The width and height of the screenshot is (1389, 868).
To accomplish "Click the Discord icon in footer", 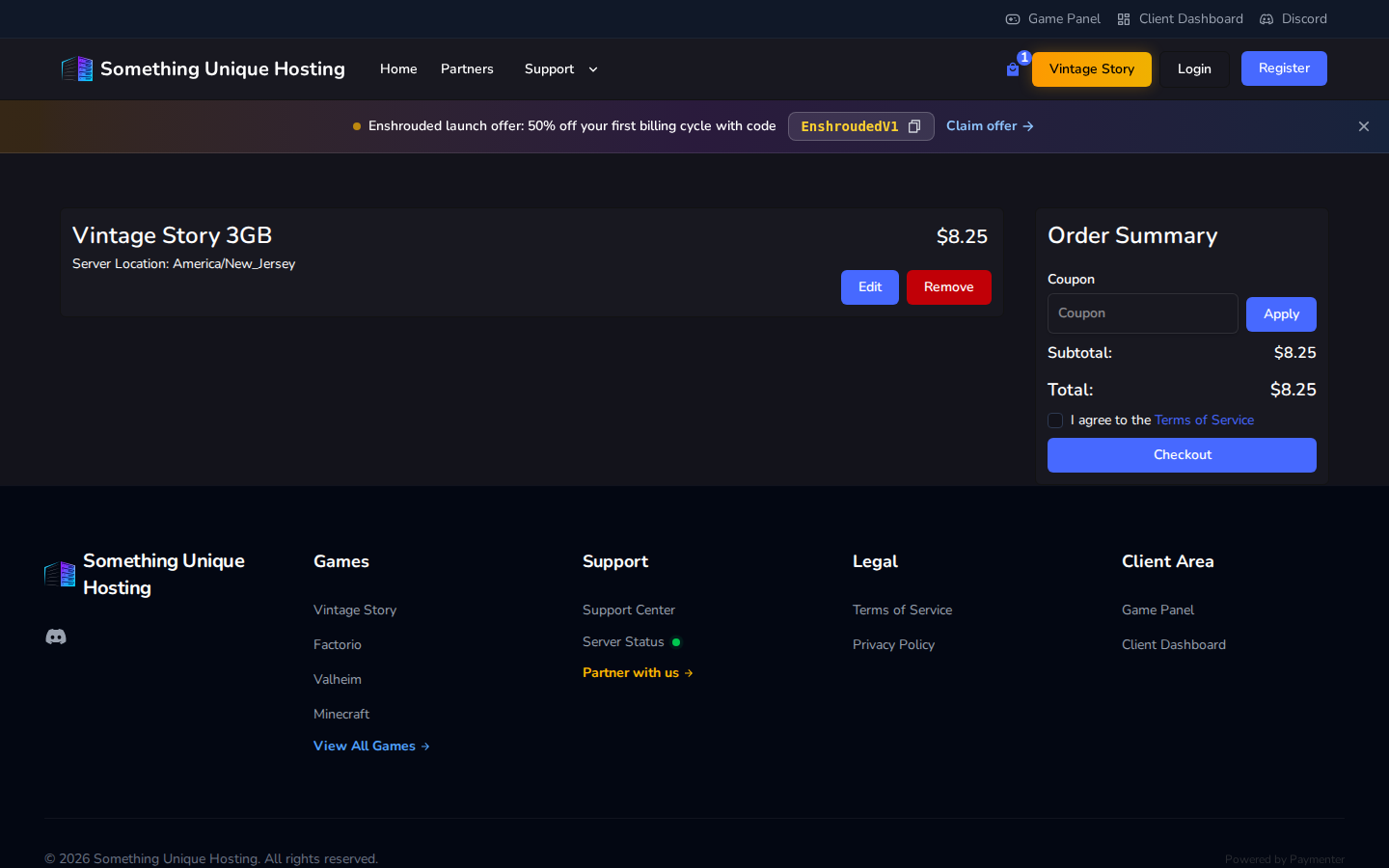I will click(56, 637).
